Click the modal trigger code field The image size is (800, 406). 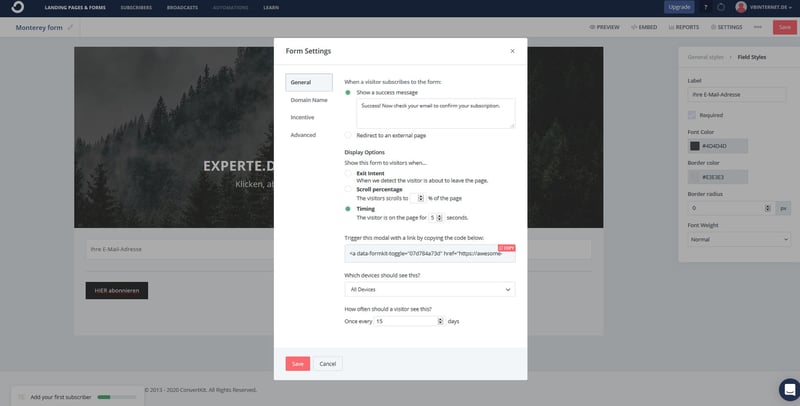(x=430, y=253)
